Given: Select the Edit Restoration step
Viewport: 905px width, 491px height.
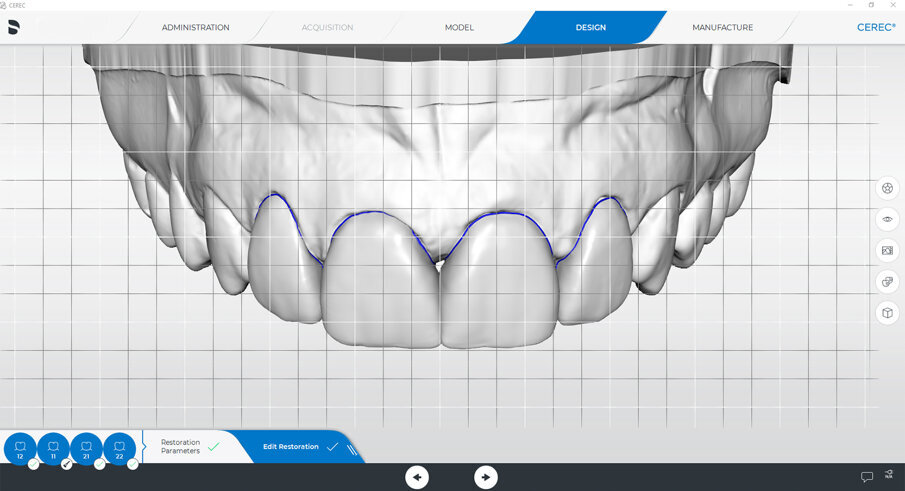Looking at the screenshot, I should click(291, 447).
